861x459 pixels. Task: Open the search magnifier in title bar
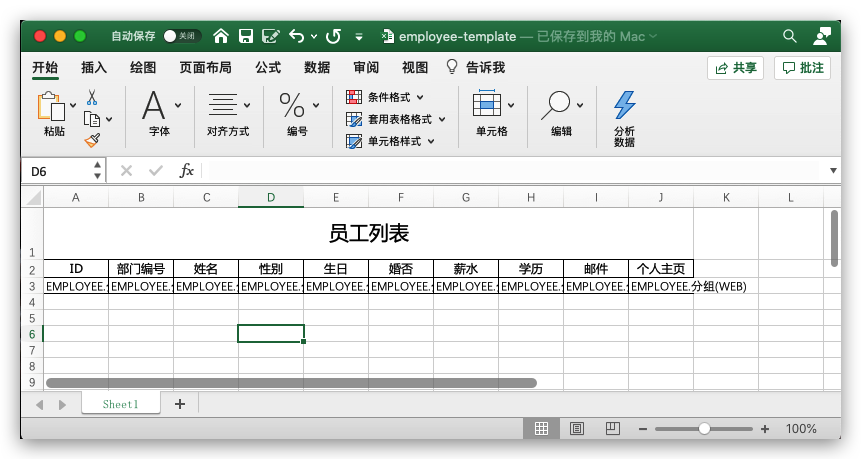(x=790, y=36)
